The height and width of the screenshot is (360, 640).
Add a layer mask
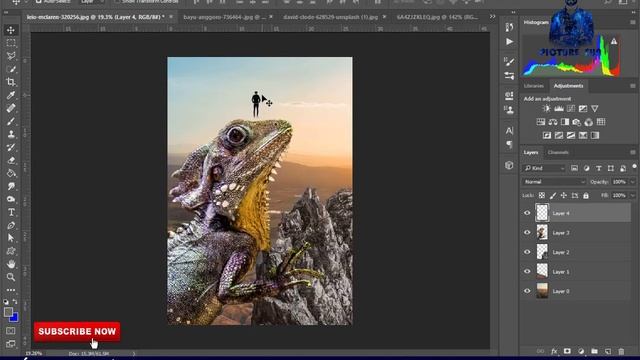click(567, 351)
